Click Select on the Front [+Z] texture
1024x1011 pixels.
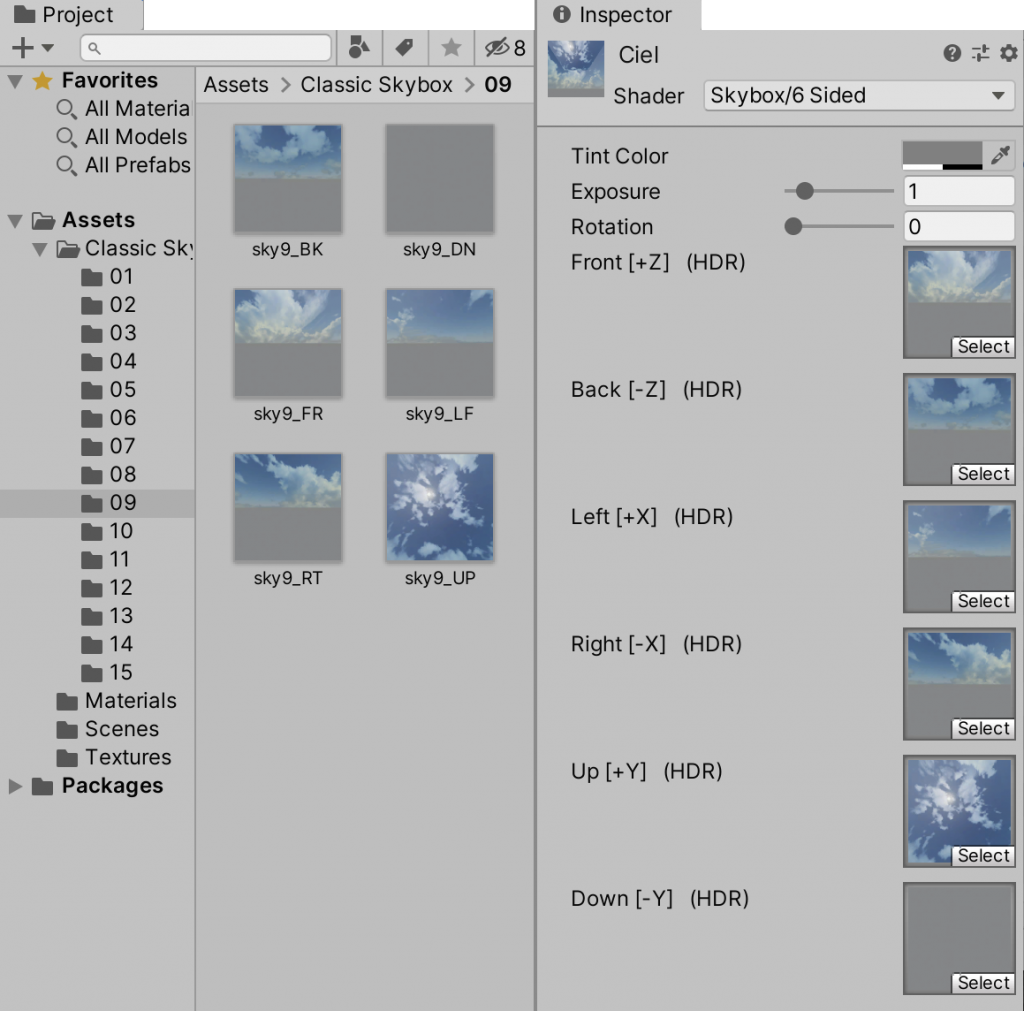click(x=983, y=347)
